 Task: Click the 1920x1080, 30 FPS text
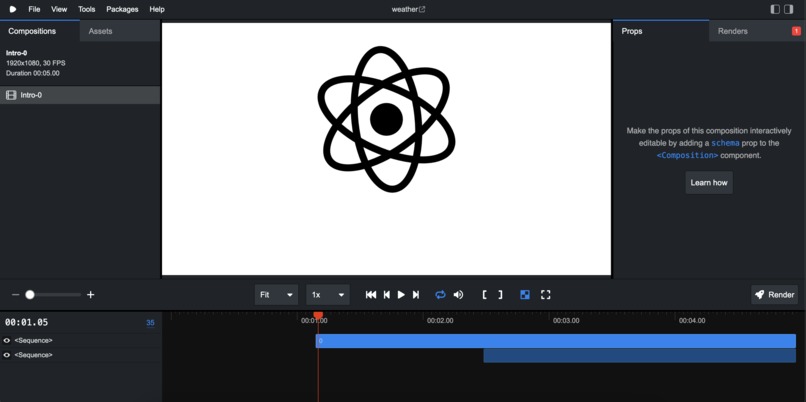tap(35, 63)
